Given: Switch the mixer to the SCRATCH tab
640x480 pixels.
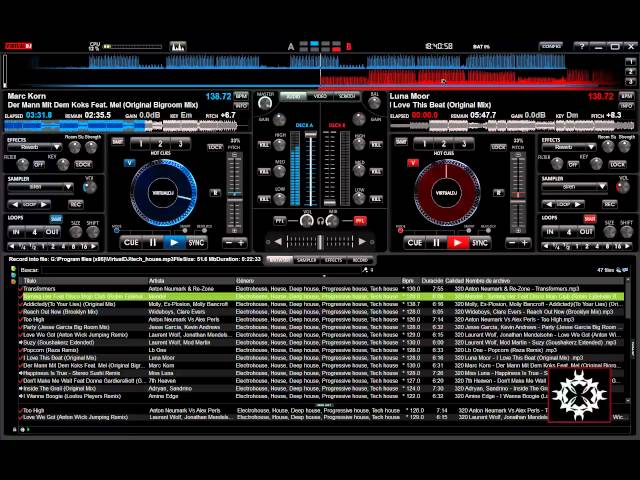Looking at the screenshot, I should [x=347, y=96].
